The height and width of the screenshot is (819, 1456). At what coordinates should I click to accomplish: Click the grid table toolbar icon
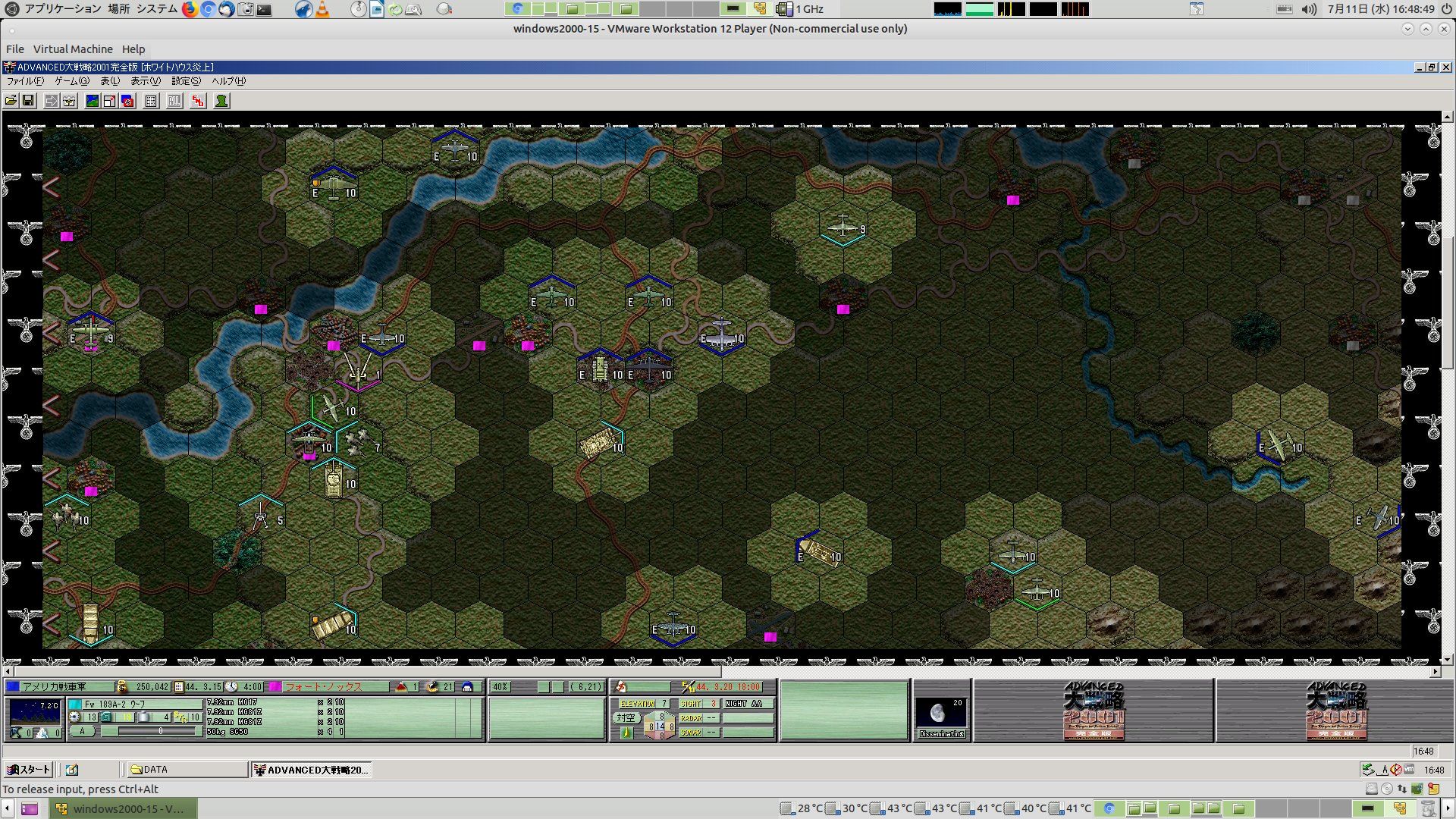coord(151,101)
